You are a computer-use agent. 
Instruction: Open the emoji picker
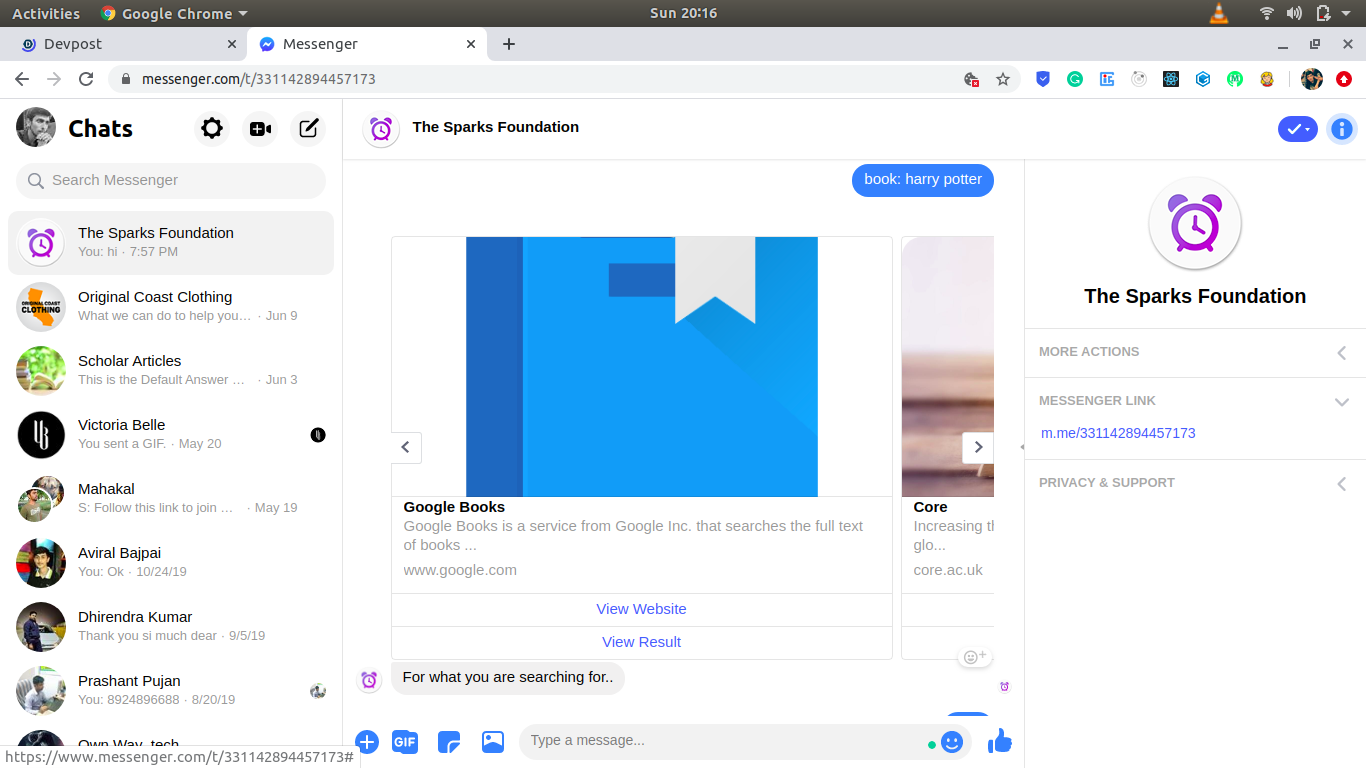[952, 741]
